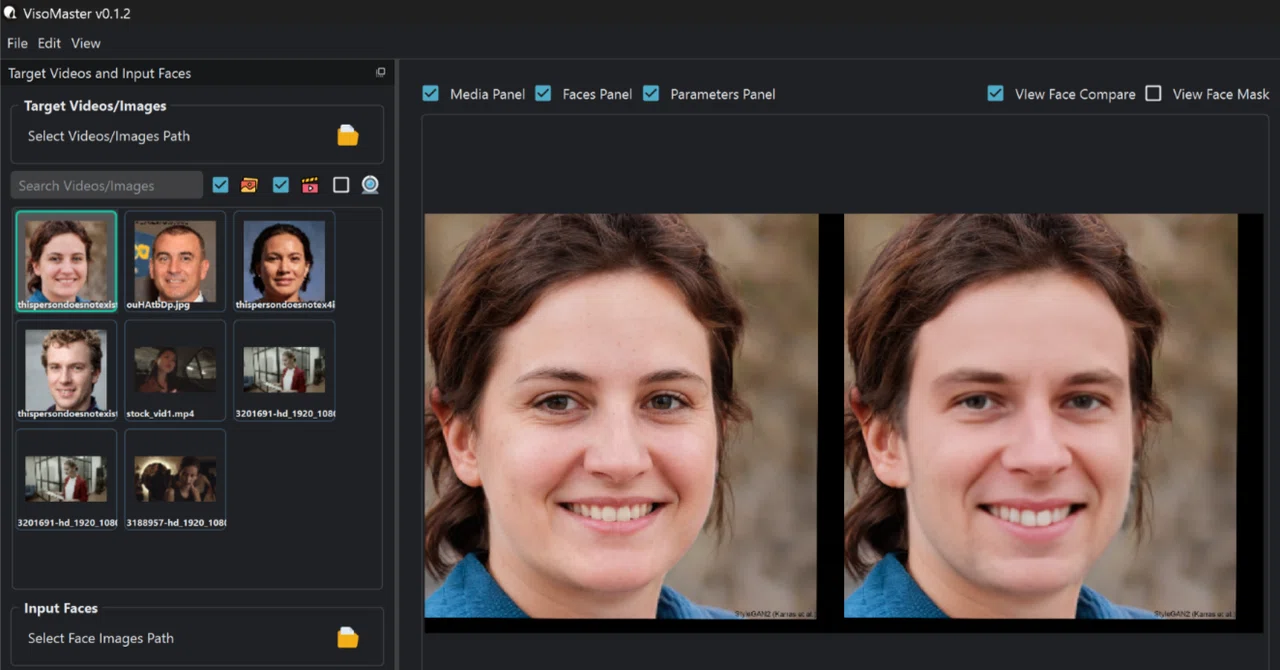Select the stock_vid1.mp4 thumbnail
Screen dimensions: 1280x670
click(175, 370)
